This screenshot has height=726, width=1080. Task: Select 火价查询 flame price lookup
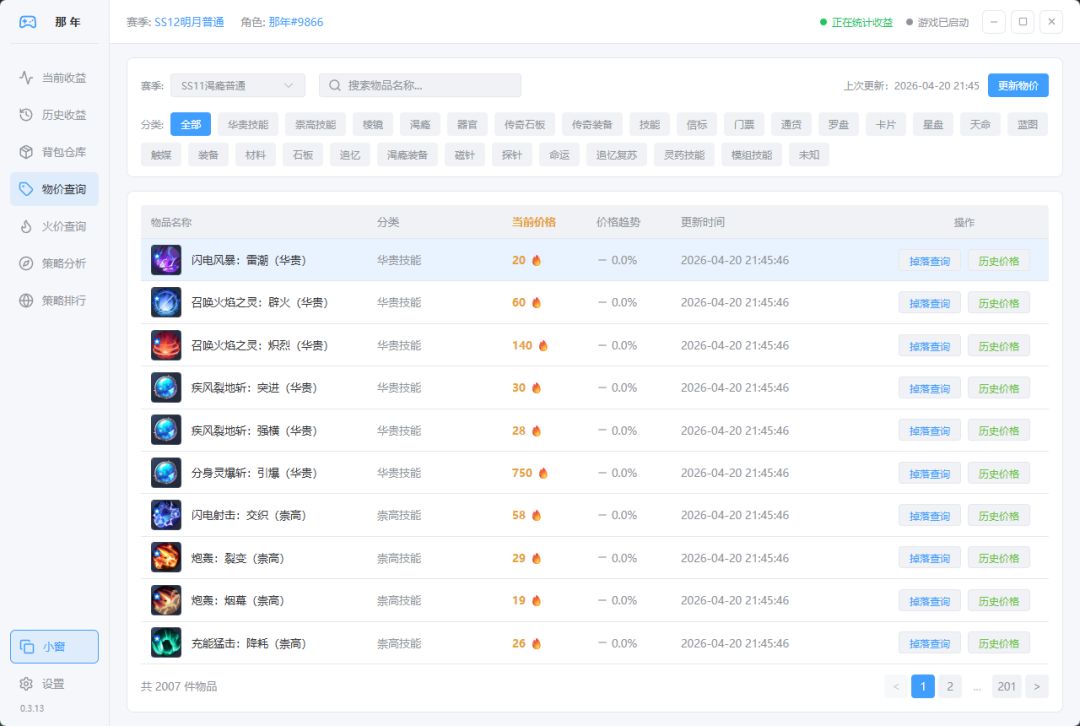click(x=54, y=226)
